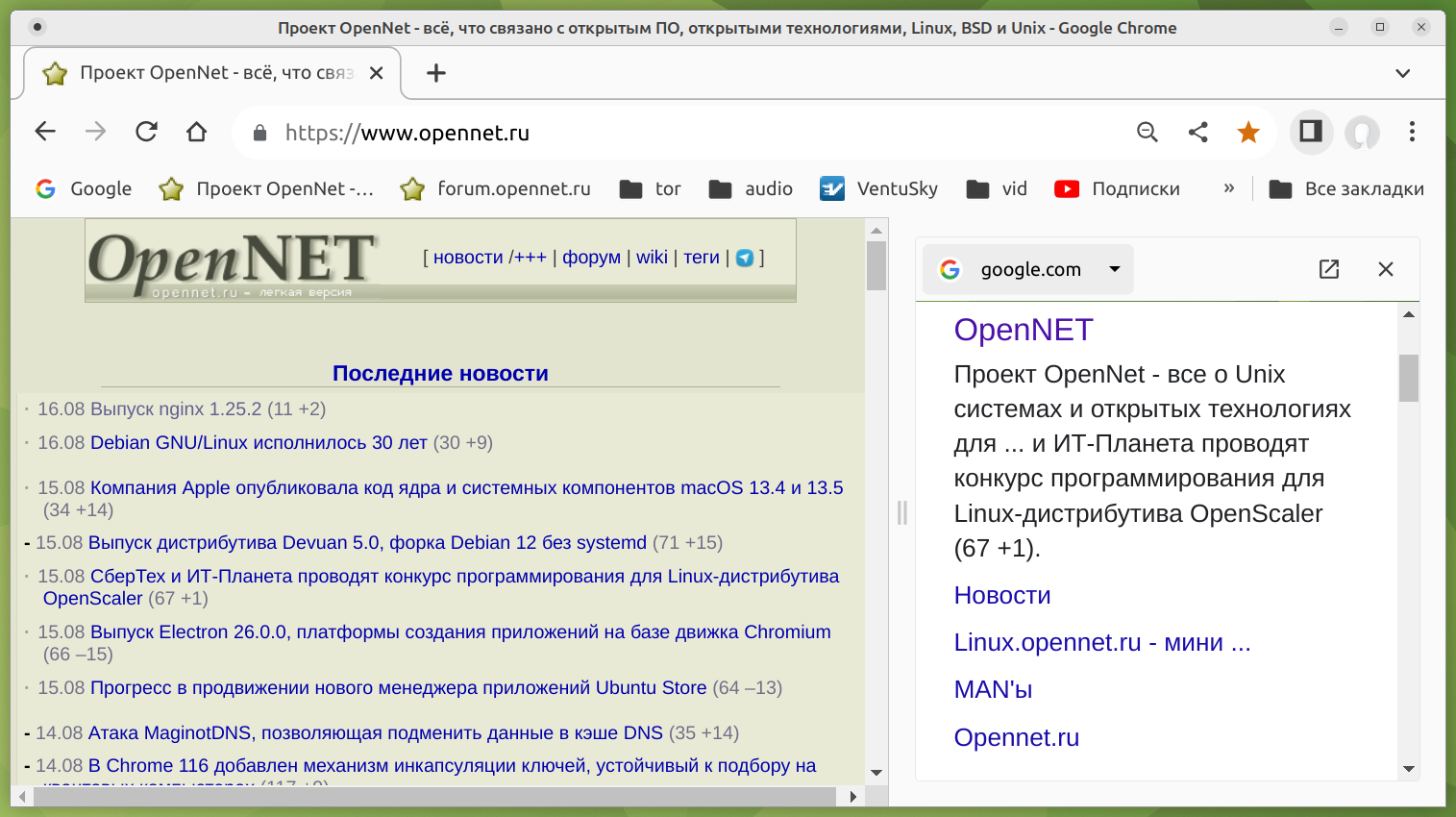This screenshot has width=1456, height=817.
Task: Open a new tab with plus button
Action: [436, 73]
